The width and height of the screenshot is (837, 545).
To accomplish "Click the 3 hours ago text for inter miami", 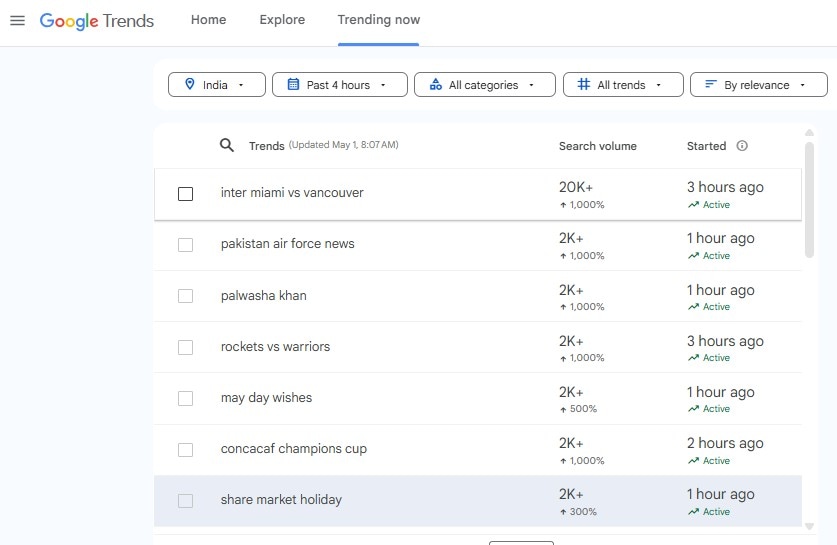I will [725, 187].
